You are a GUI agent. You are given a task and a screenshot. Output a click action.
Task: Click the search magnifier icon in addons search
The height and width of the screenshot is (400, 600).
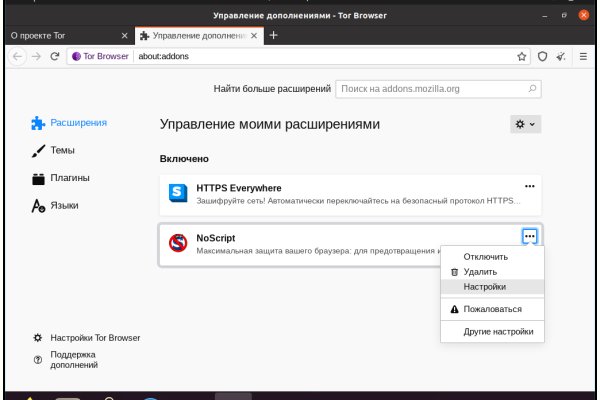532,89
